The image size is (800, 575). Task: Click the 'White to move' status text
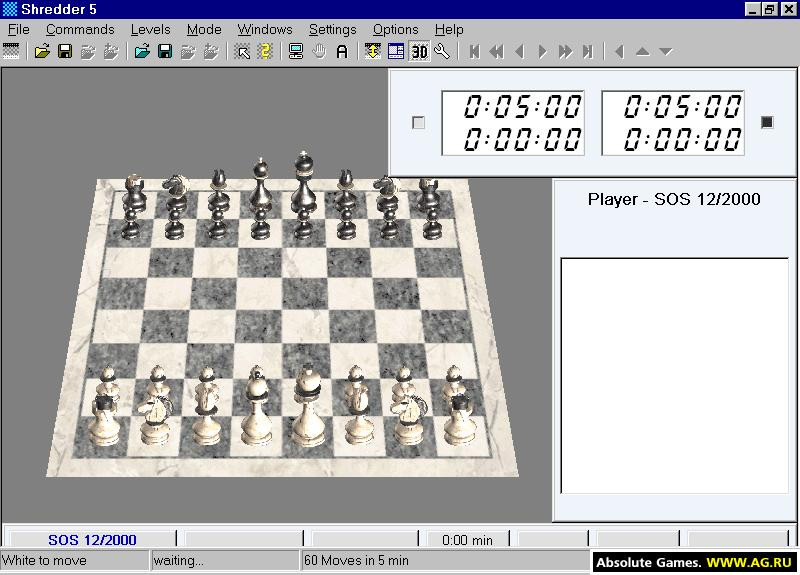44,560
